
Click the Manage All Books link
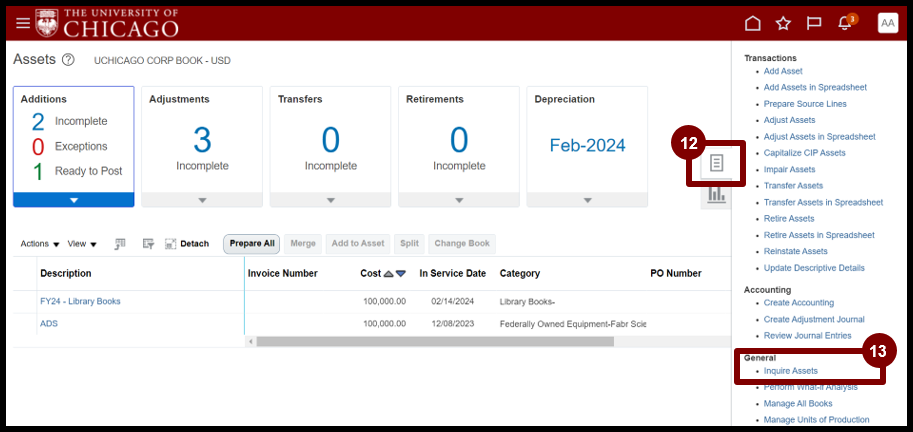pos(798,403)
